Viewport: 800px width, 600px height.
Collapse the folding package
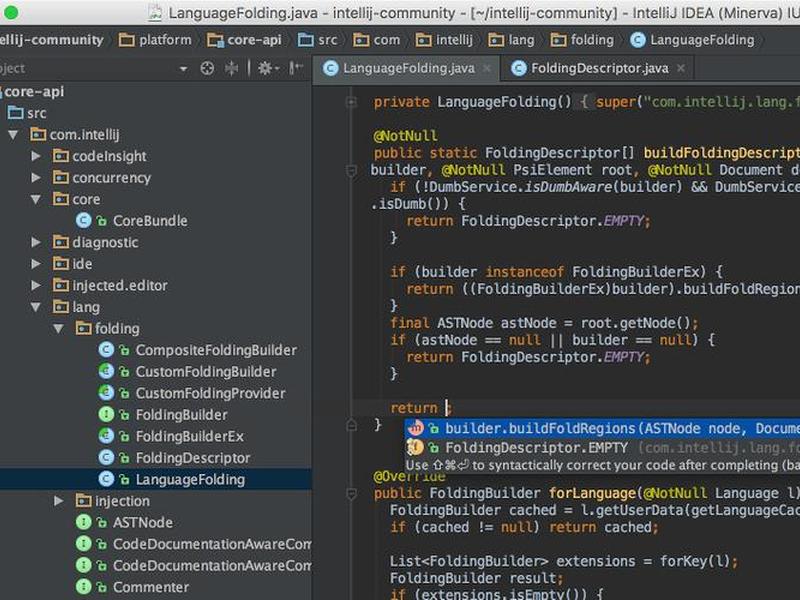tap(59, 329)
